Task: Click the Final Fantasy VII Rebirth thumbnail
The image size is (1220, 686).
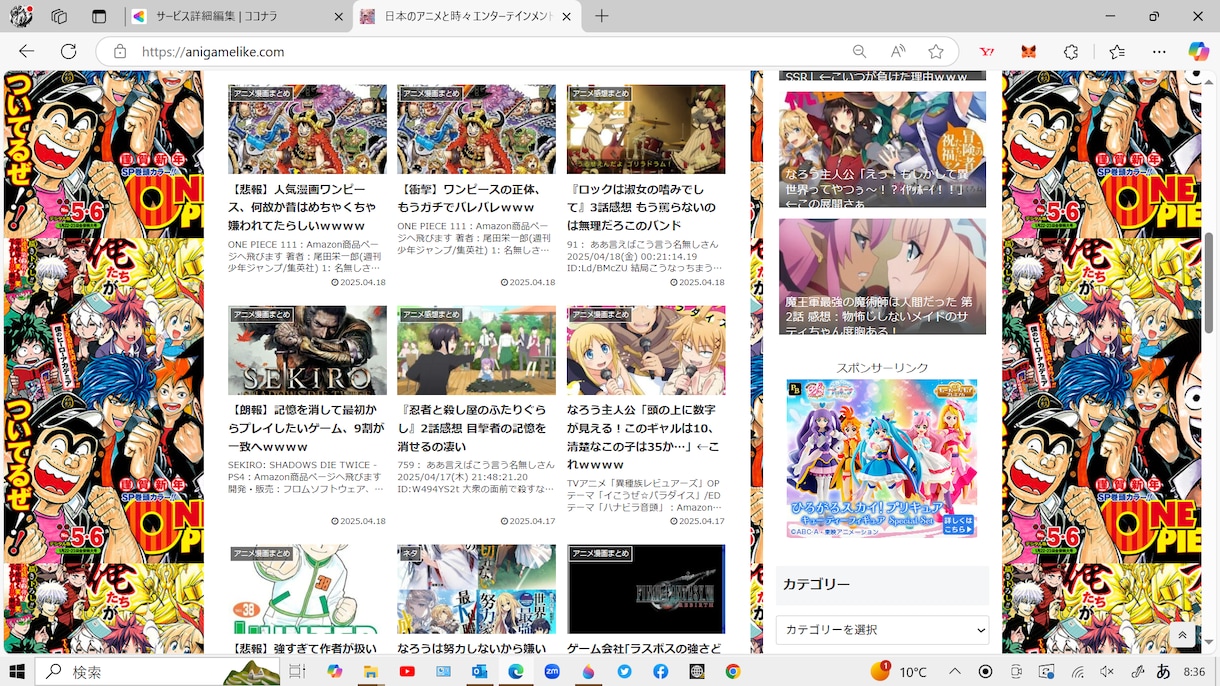Action: pos(646,589)
